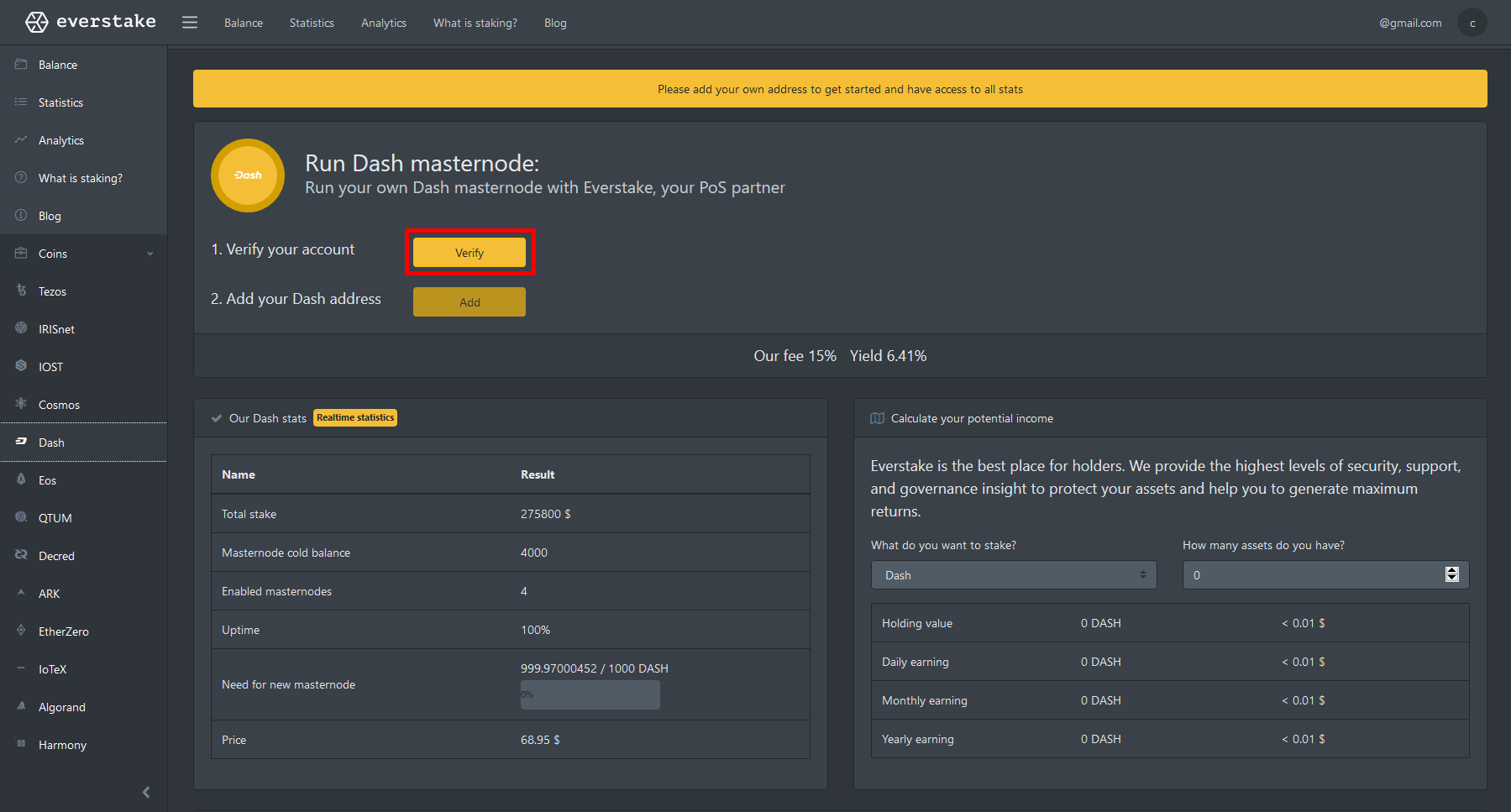Go to Analytics in the top navigation

(x=383, y=23)
